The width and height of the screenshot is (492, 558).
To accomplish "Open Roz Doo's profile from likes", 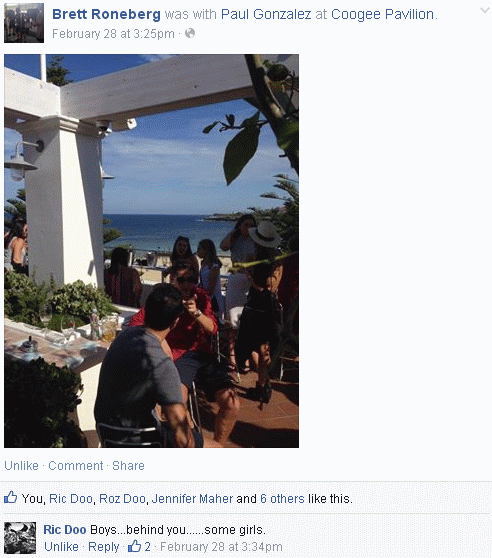I will tap(122, 499).
